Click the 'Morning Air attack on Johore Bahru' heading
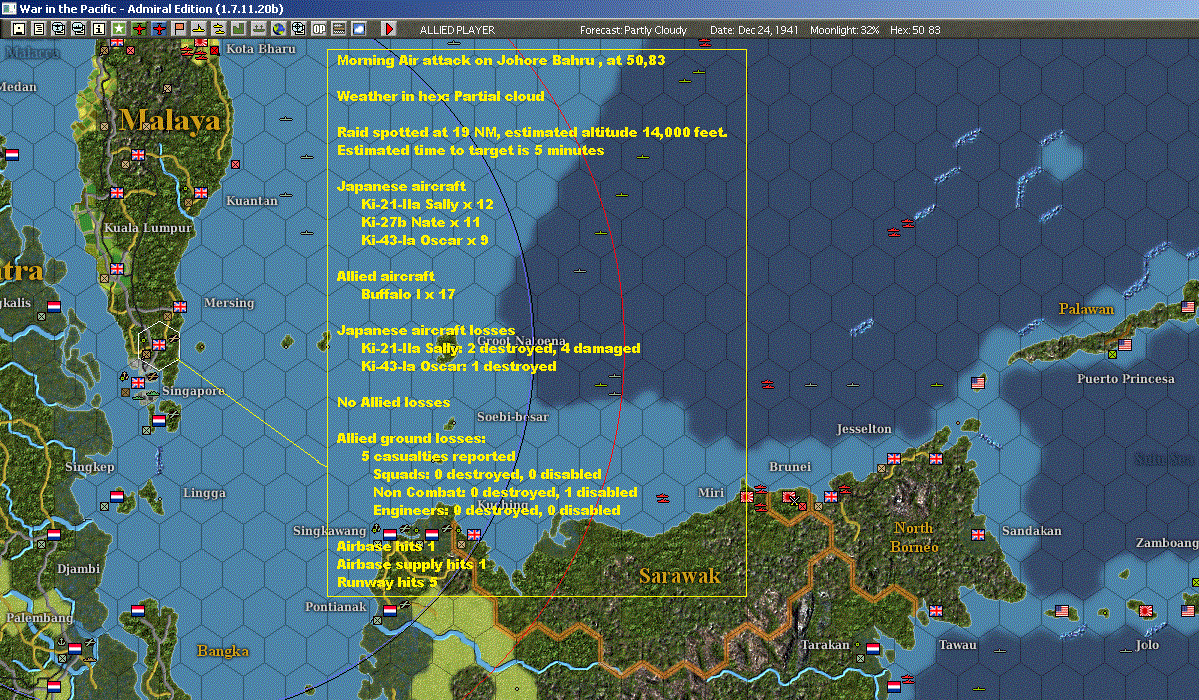The height and width of the screenshot is (700, 1199). (501, 60)
